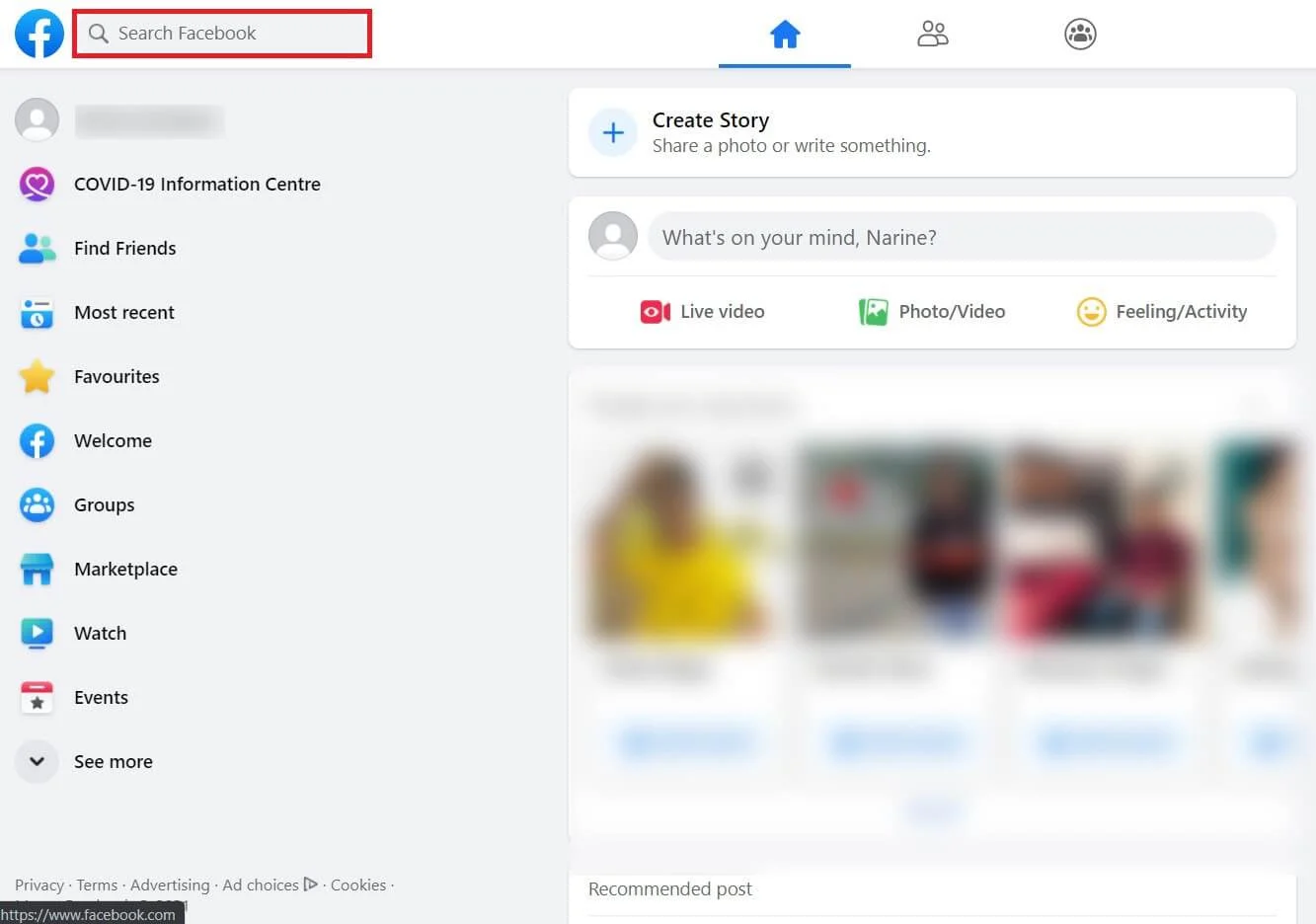Open the Watch section
1316x924 pixels.
(100, 633)
